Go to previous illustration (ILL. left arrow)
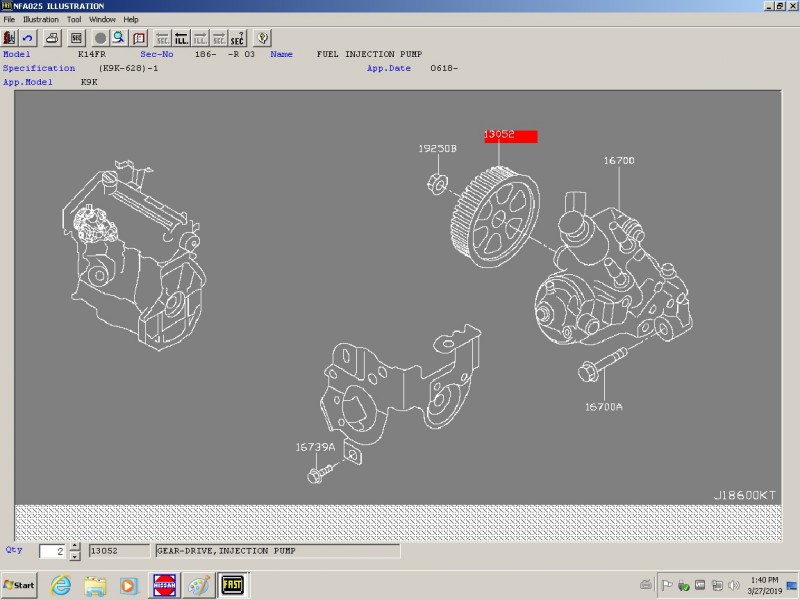The height and width of the screenshot is (600, 800). (x=182, y=38)
